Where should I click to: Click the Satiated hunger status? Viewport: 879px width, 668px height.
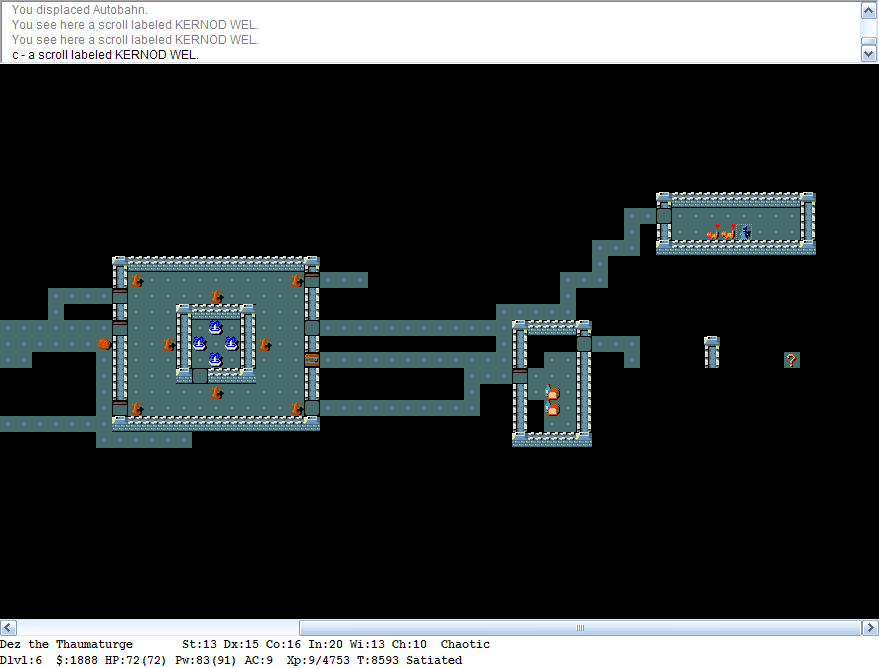tap(434, 660)
